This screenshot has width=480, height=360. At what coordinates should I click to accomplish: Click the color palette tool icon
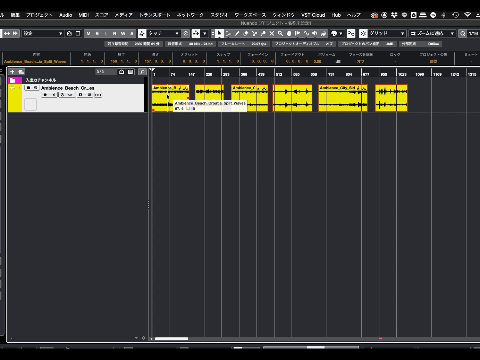pos(334,33)
